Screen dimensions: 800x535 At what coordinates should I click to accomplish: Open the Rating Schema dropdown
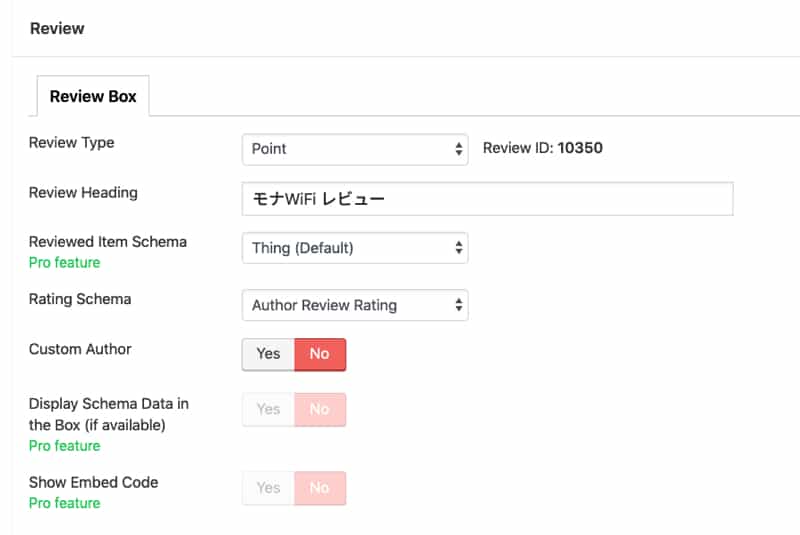(355, 305)
